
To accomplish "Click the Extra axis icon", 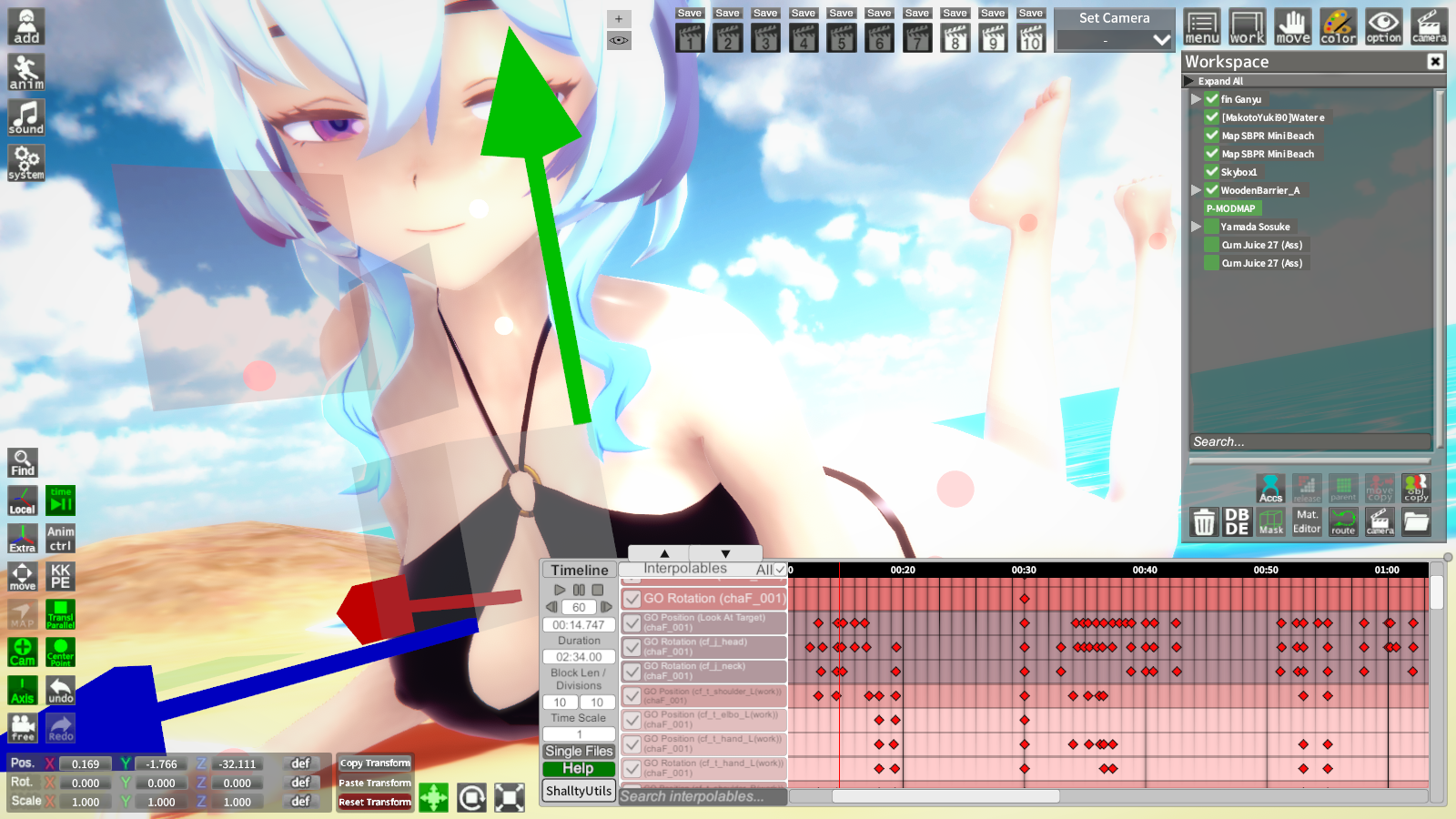I will [x=23, y=538].
